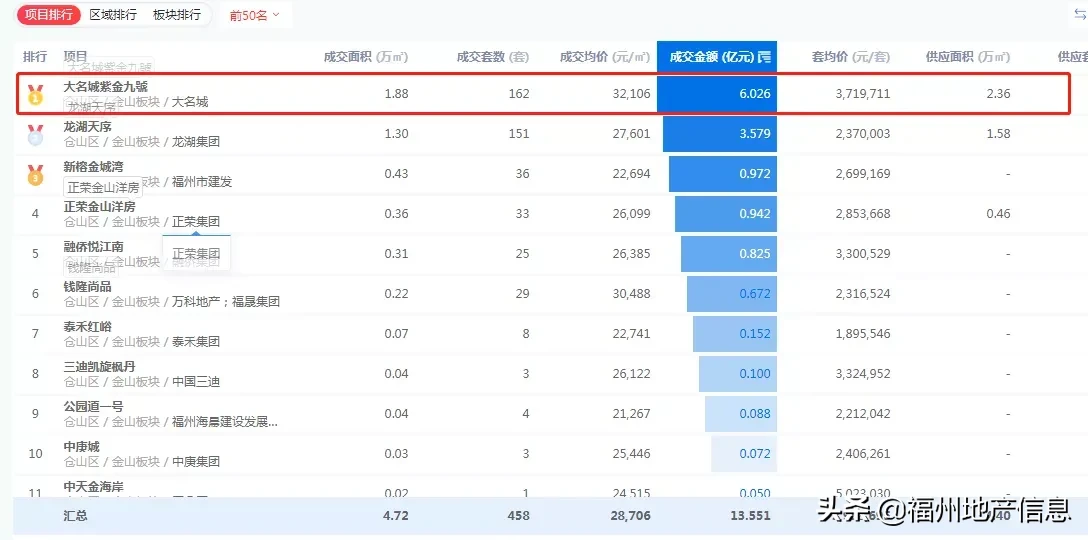The image size is (1088, 540).
Task: Click 供应面积 value 2.36
Action: (998, 94)
